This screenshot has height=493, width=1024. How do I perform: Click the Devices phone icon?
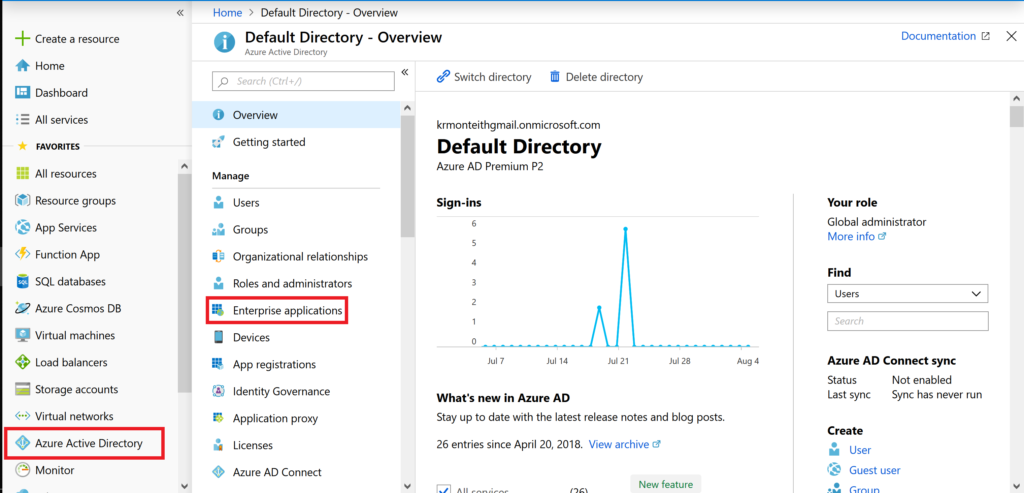pyautogui.click(x=219, y=338)
